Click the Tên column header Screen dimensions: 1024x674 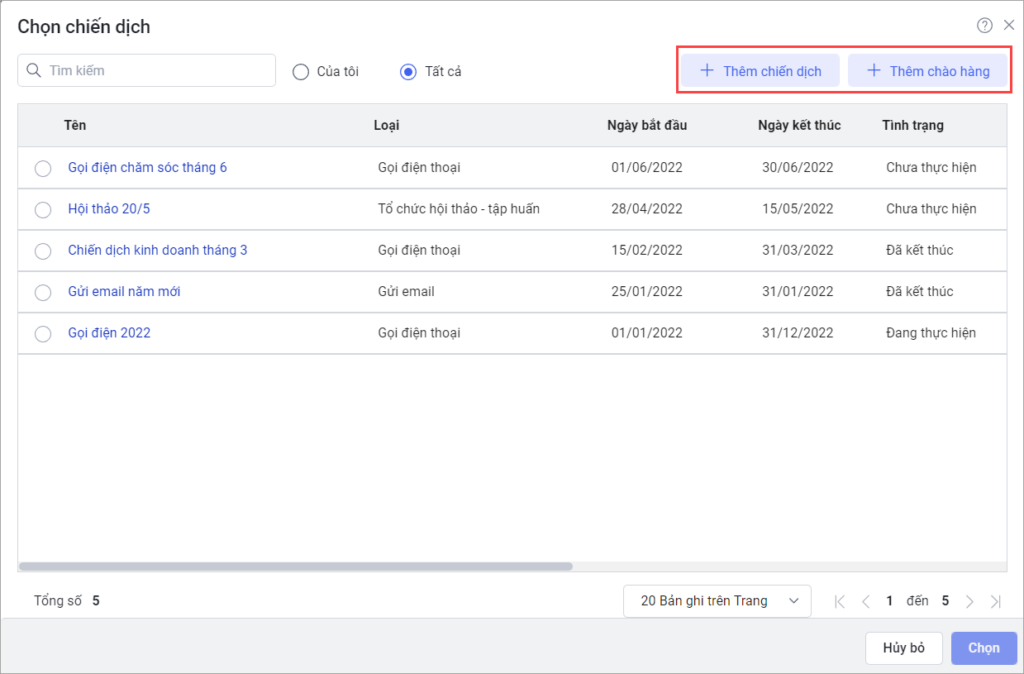click(x=75, y=125)
